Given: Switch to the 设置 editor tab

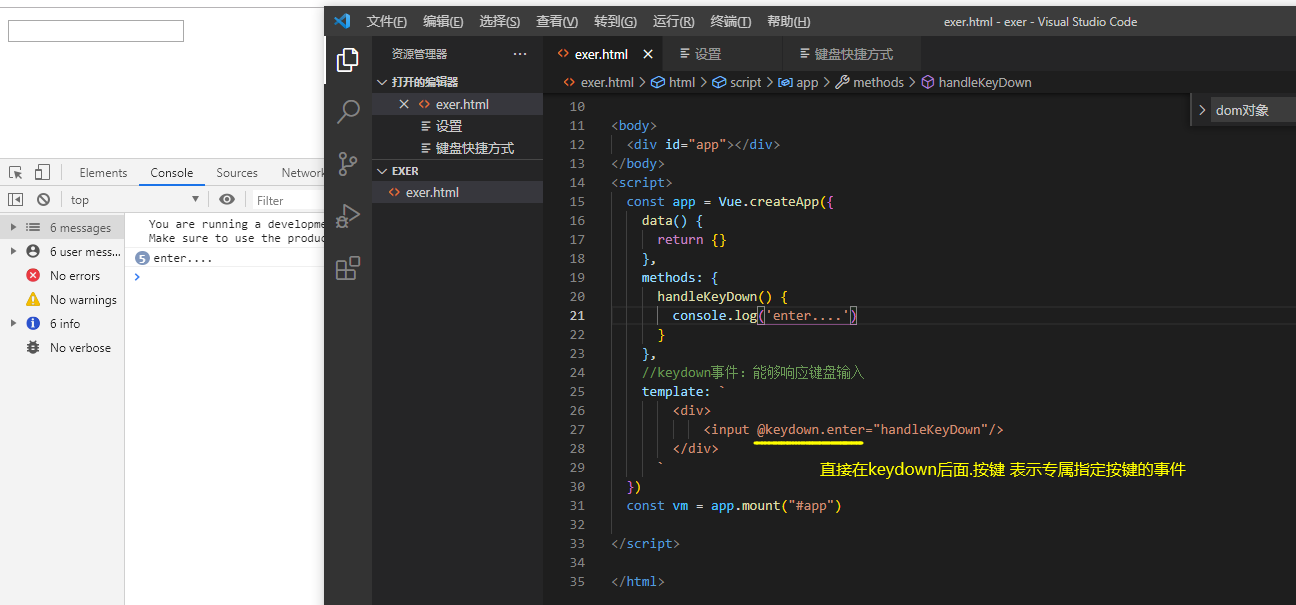Looking at the screenshot, I should (x=721, y=54).
